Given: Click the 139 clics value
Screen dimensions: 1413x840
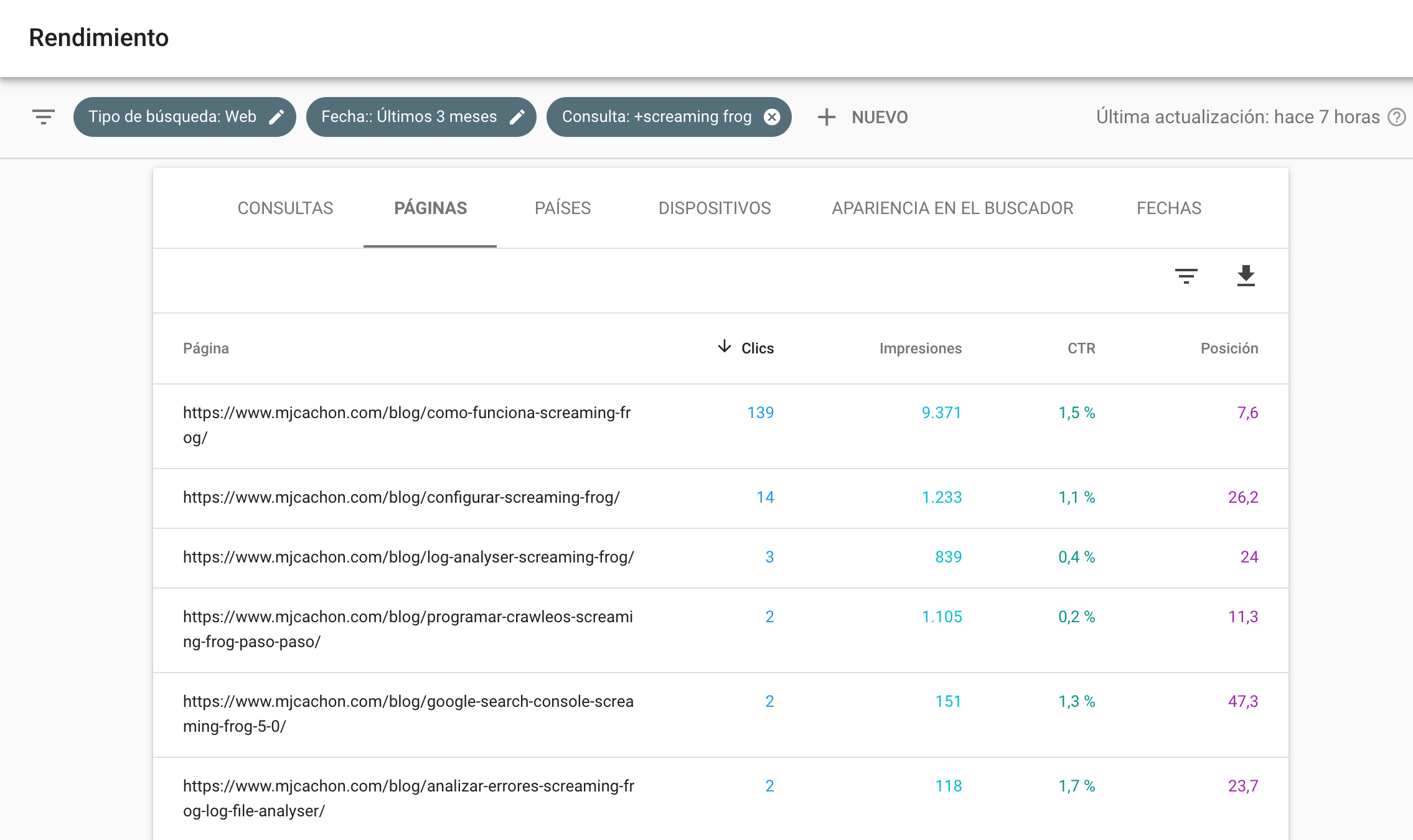Looking at the screenshot, I should [x=760, y=413].
